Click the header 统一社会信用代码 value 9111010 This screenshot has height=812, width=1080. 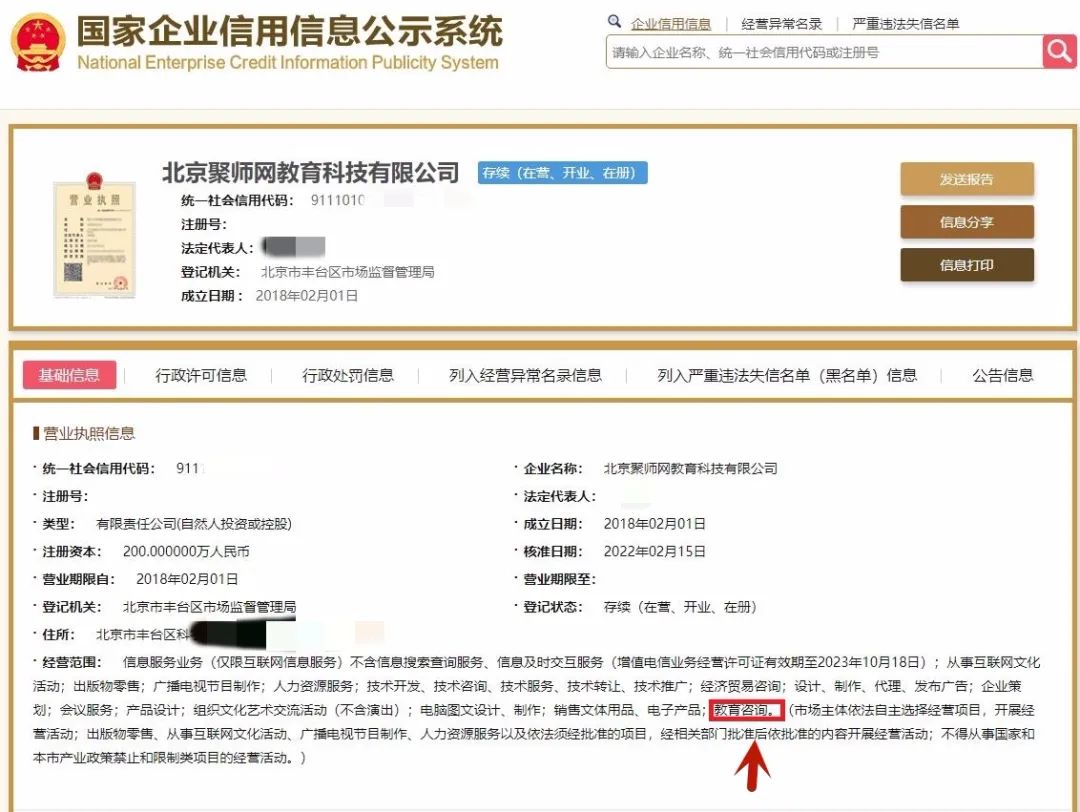pyautogui.click(x=338, y=200)
